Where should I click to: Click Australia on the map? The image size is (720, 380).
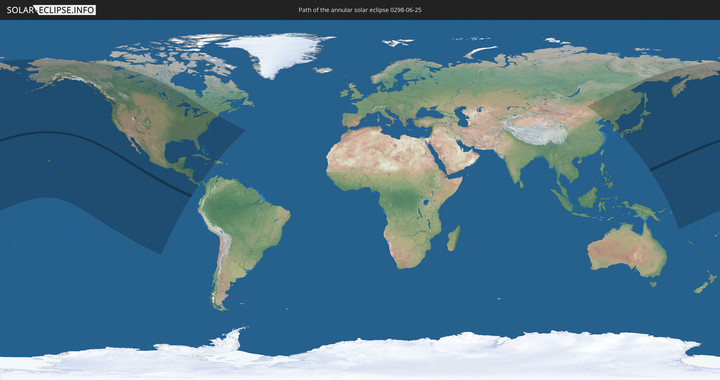627,250
